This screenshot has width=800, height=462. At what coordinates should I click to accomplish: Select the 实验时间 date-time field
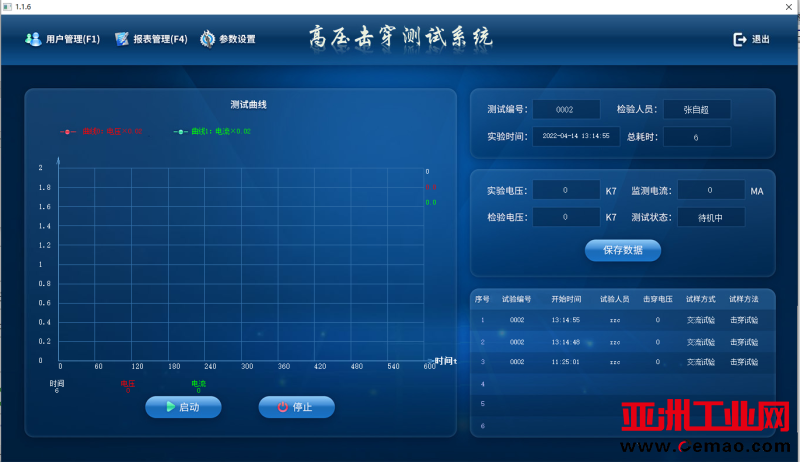click(576, 136)
